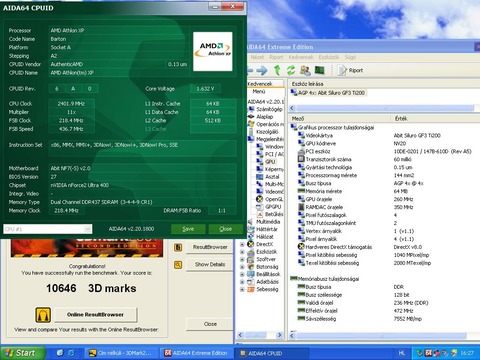
Task: Click the AMD Athlon XP logo
Action: [x=213, y=51]
